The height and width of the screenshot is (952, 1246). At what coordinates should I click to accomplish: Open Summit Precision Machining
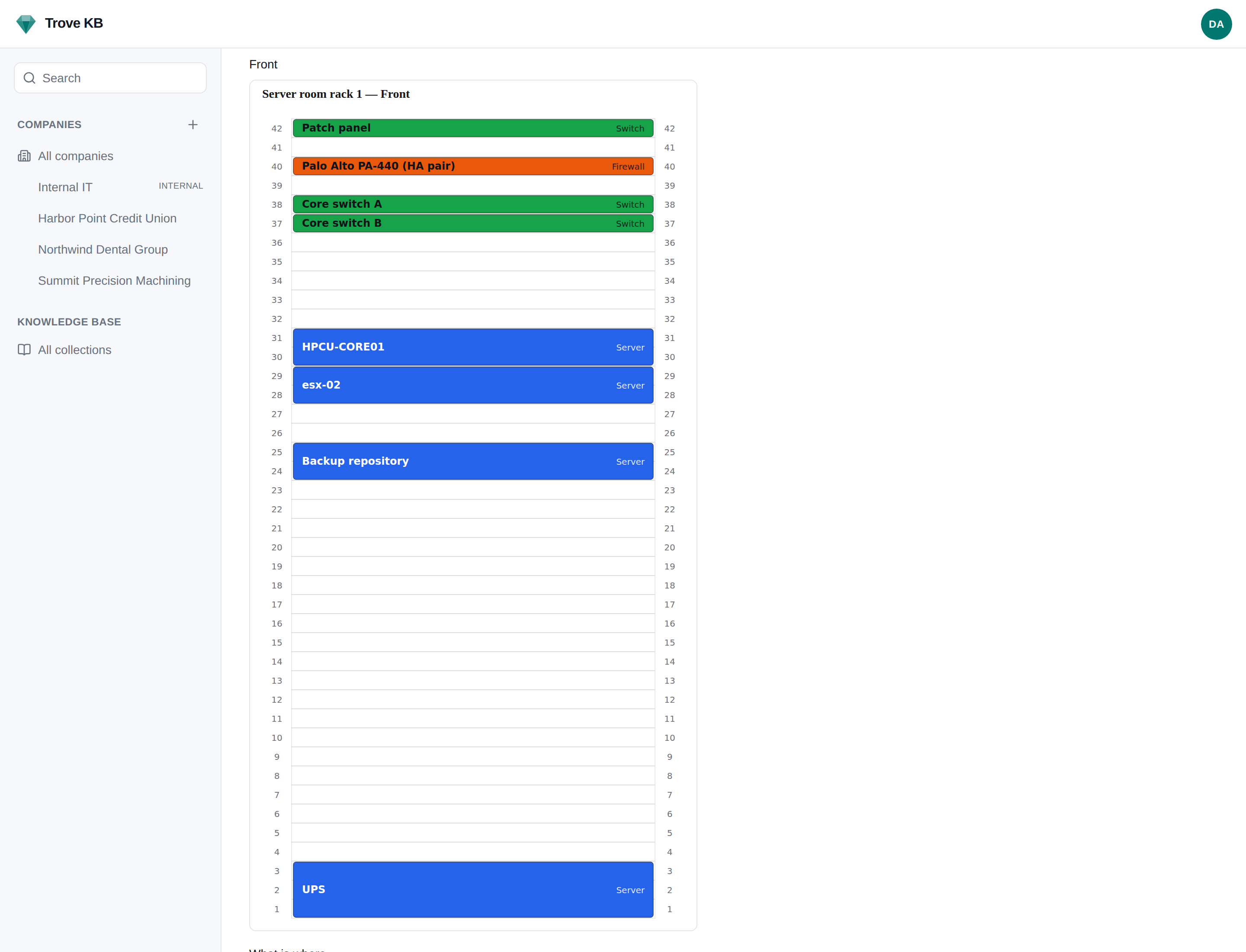coord(114,280)
